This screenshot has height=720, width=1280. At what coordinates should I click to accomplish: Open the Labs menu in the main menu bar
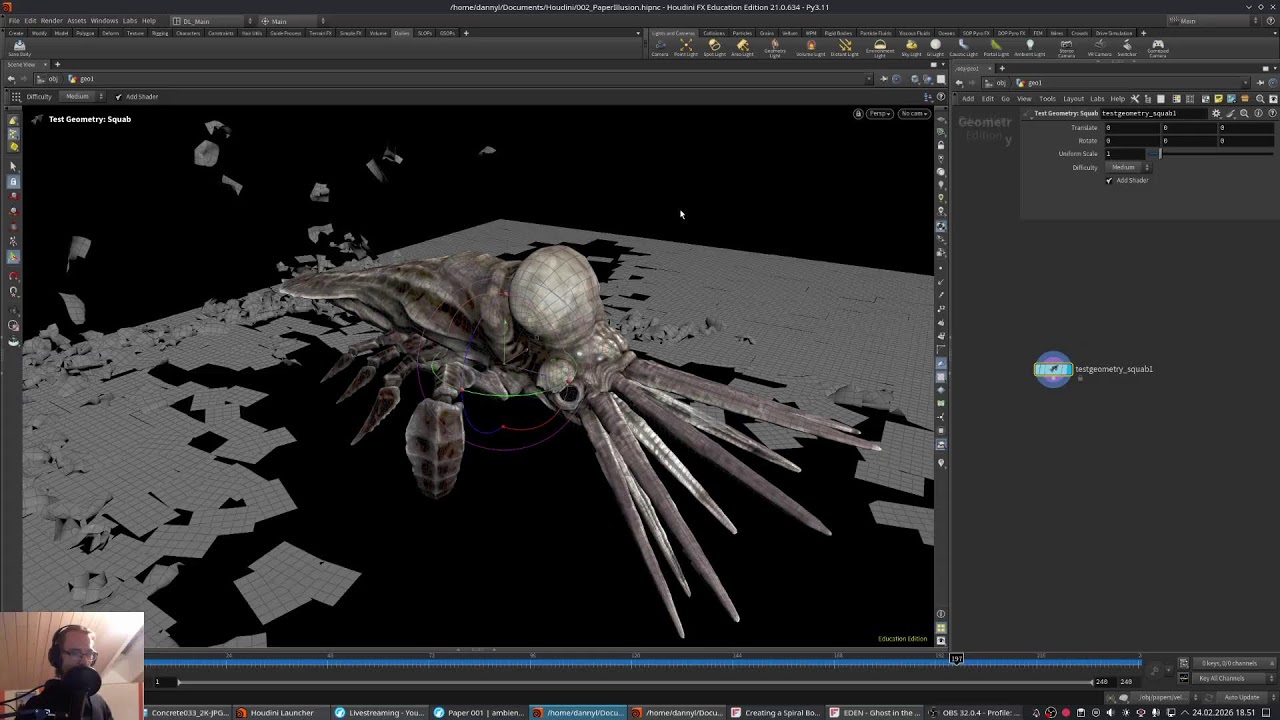click(129, 21)
